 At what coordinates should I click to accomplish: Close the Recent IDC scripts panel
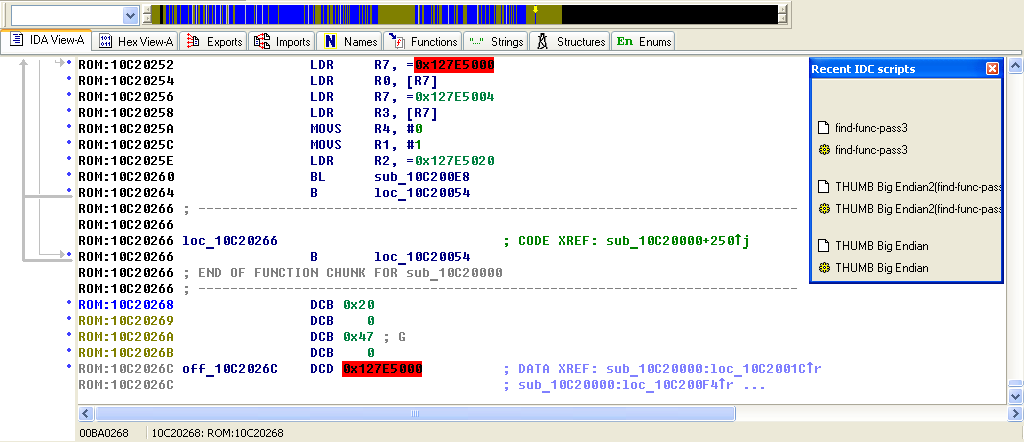(x=992, y=69)
